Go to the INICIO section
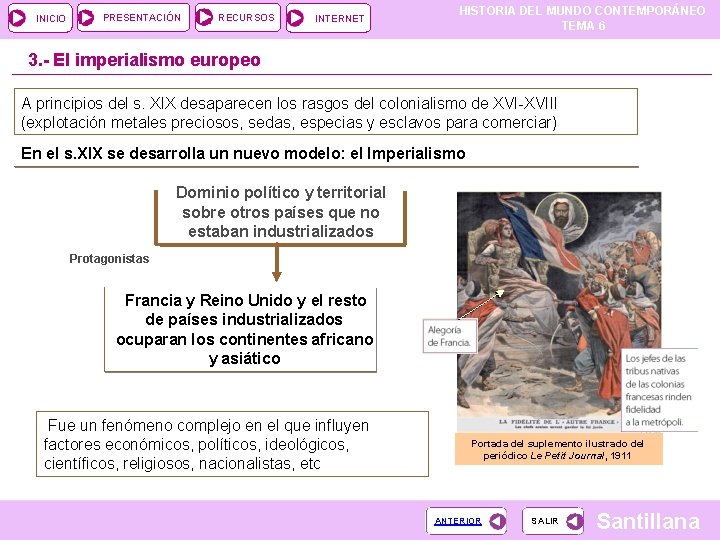Screen dimensions: 720x540 click(40, 18)
